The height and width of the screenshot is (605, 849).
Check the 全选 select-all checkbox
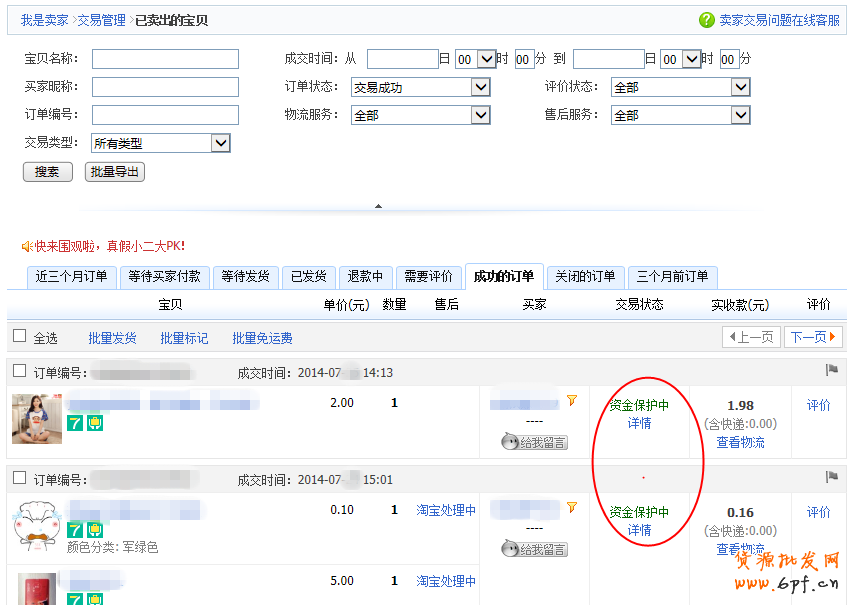[19, 337]
